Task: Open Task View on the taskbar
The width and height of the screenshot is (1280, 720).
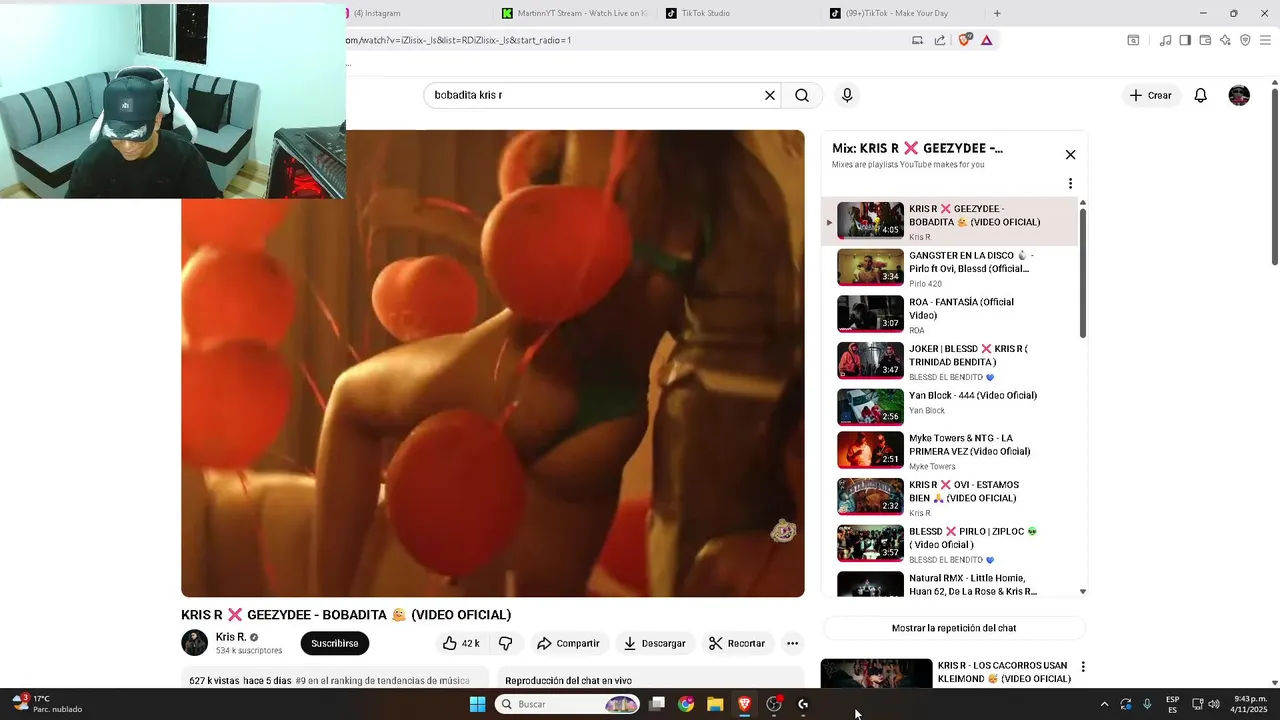Action: tap(657, 704)
